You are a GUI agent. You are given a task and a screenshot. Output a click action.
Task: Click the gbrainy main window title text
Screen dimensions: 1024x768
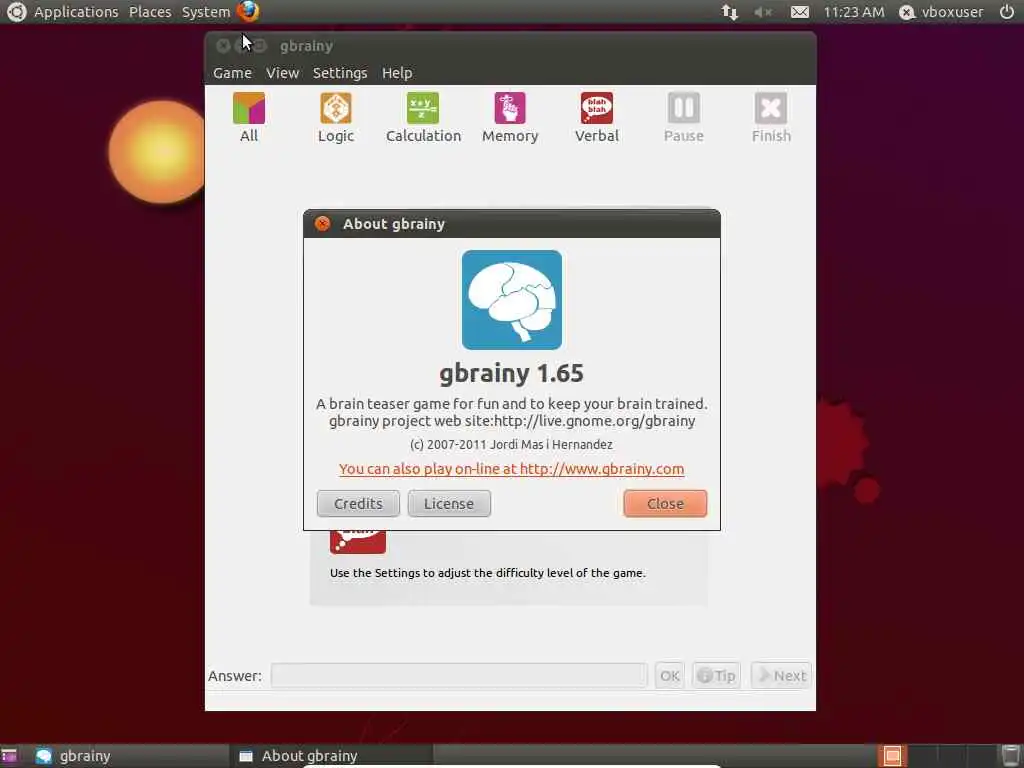[x=306, y=46]
